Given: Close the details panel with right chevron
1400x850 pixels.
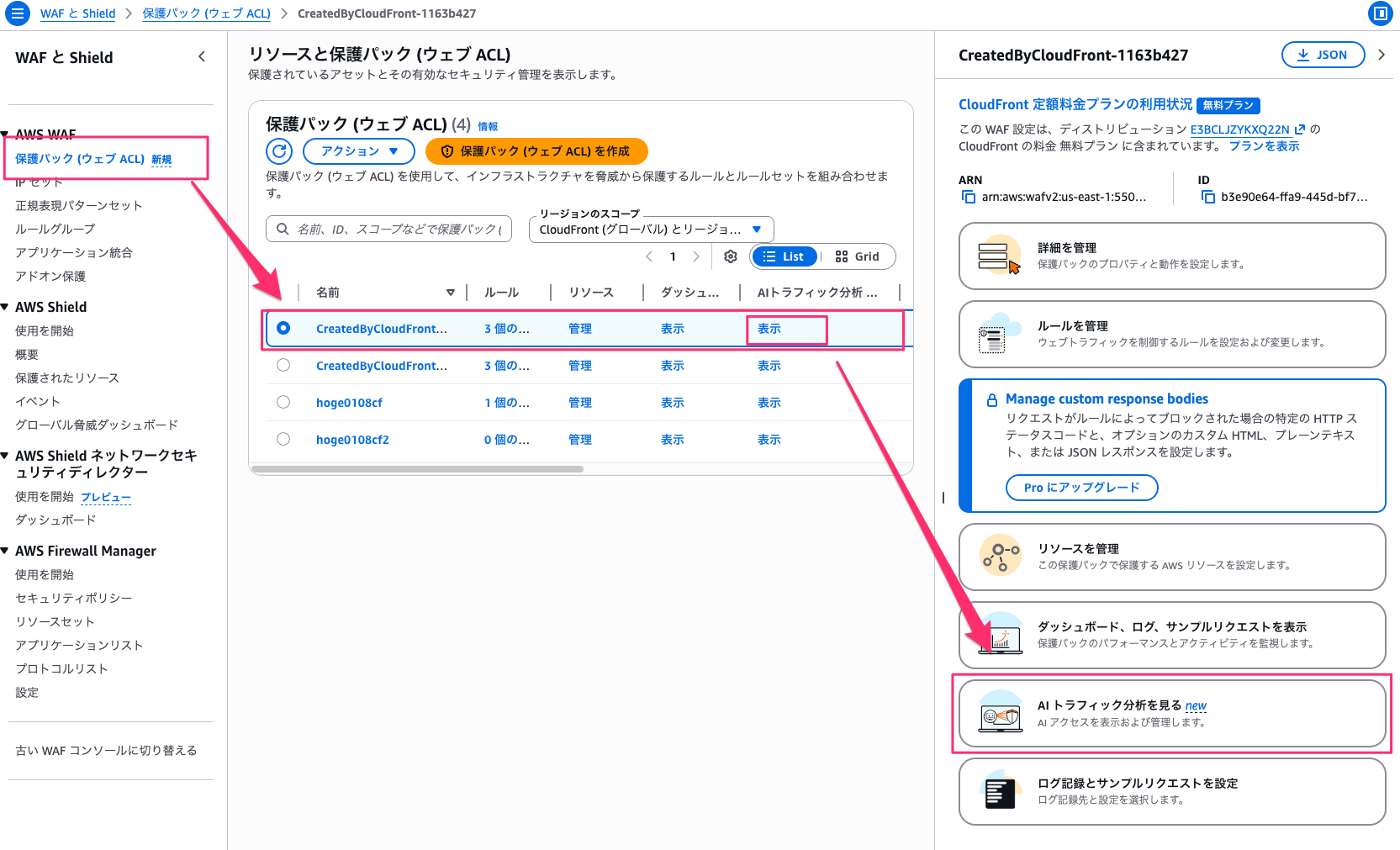Looking at the screenshot, I should click(x=1382, y=55).
